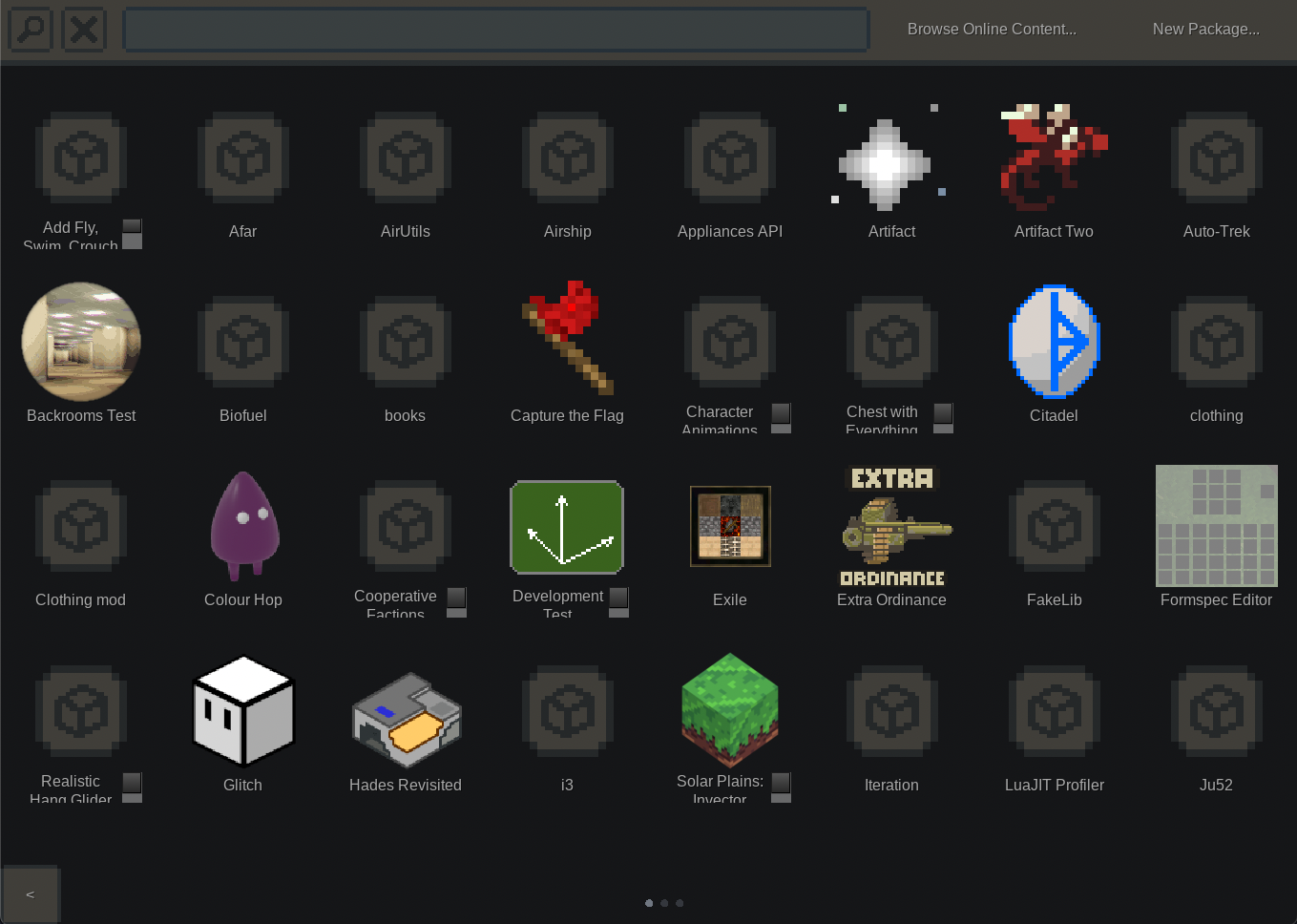Select Solar Plains grass block icon
This screenshot has width=1297, height=924.
pos(730,709)
